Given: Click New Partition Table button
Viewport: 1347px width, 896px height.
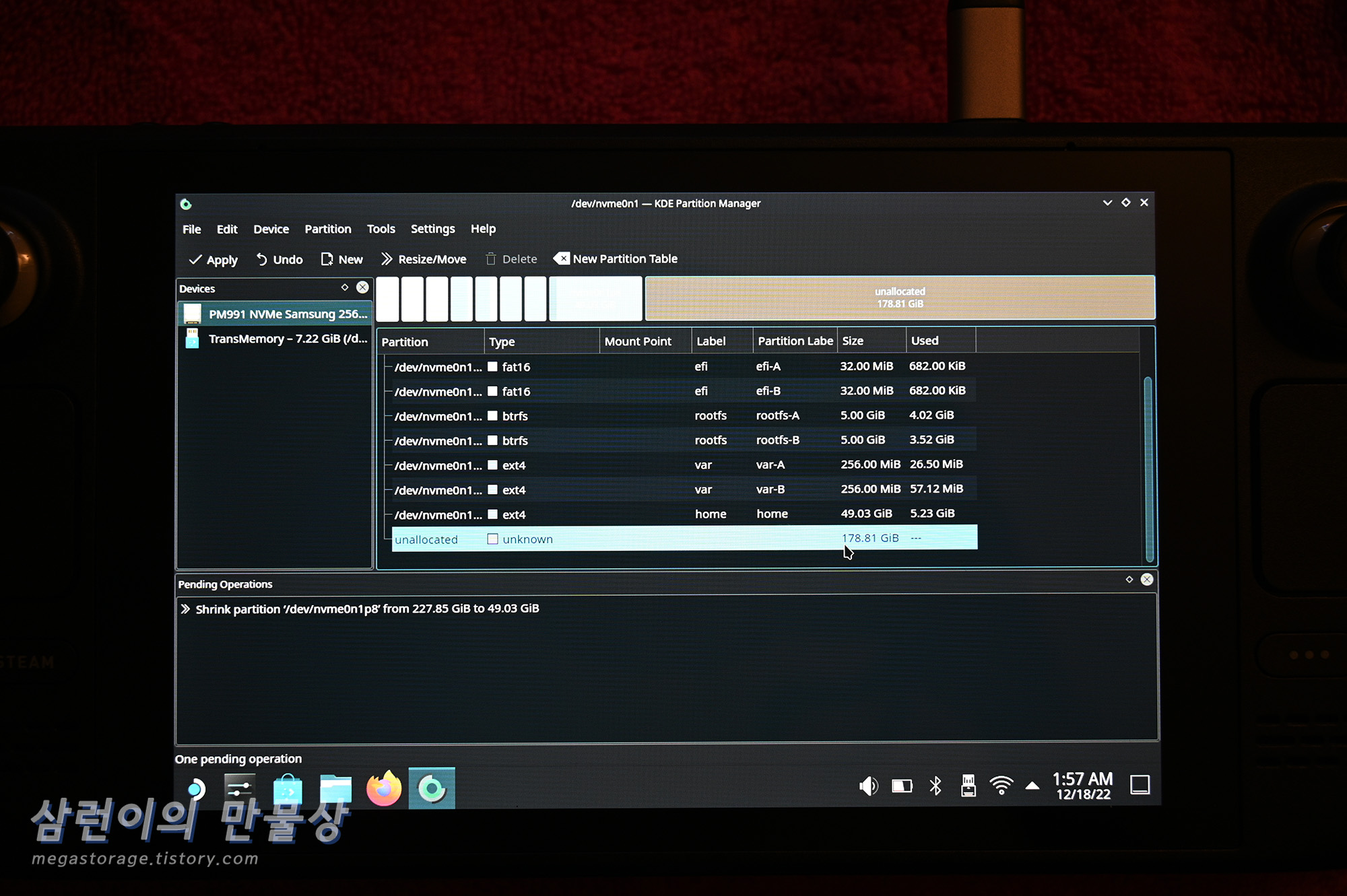Looking at the screenshot, I should pos(615,259).
